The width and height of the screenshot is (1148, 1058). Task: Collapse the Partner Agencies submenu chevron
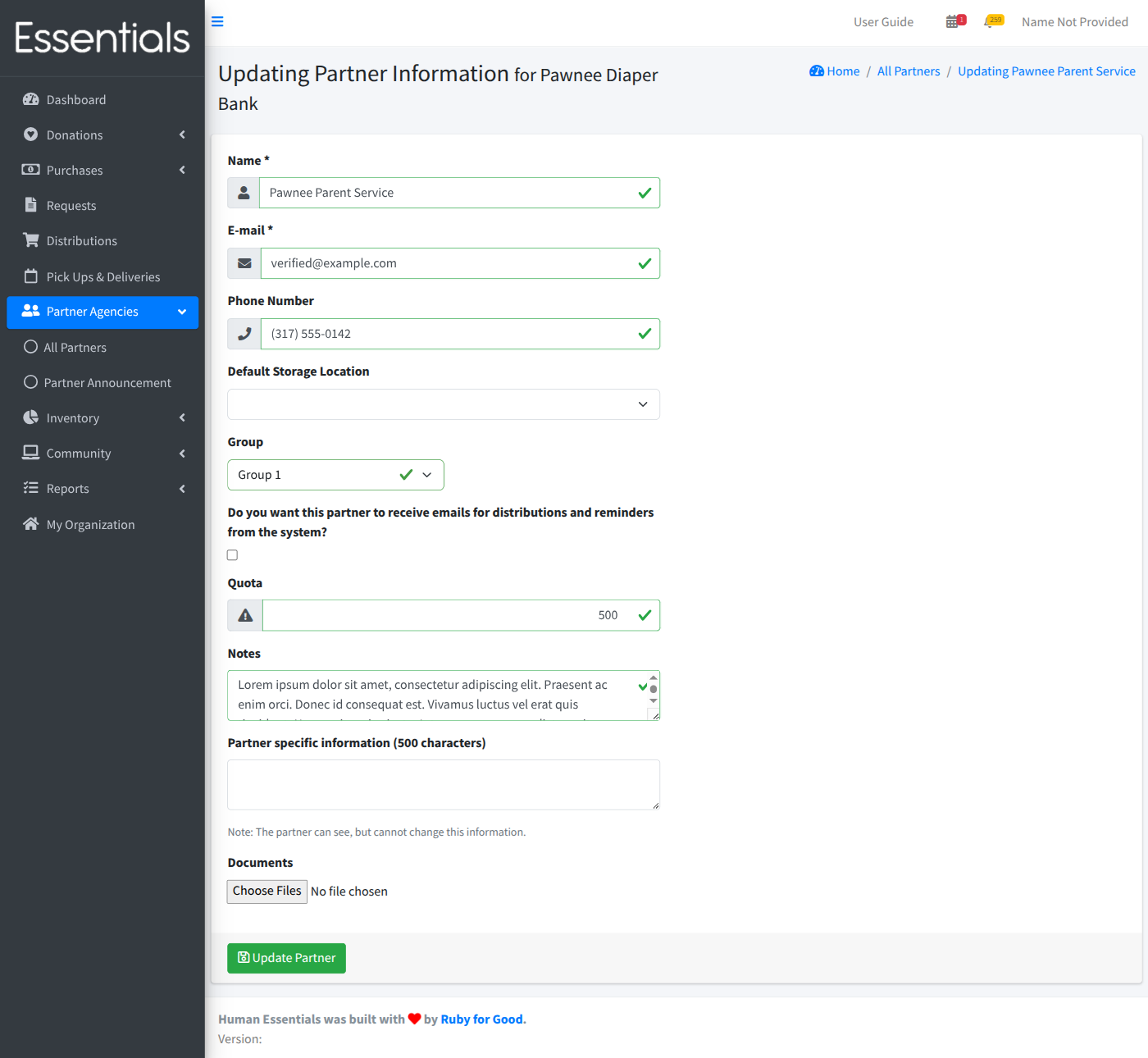click(x=182, y=312)
